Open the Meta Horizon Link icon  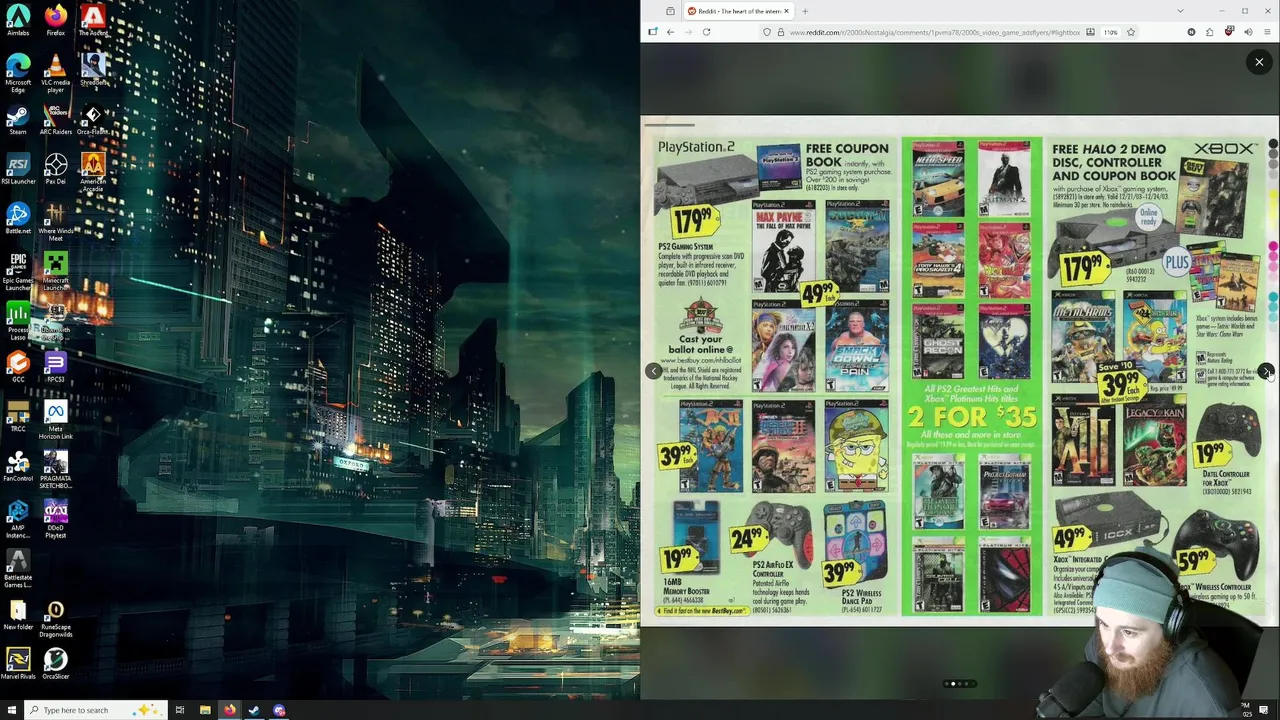pos(56,420)
